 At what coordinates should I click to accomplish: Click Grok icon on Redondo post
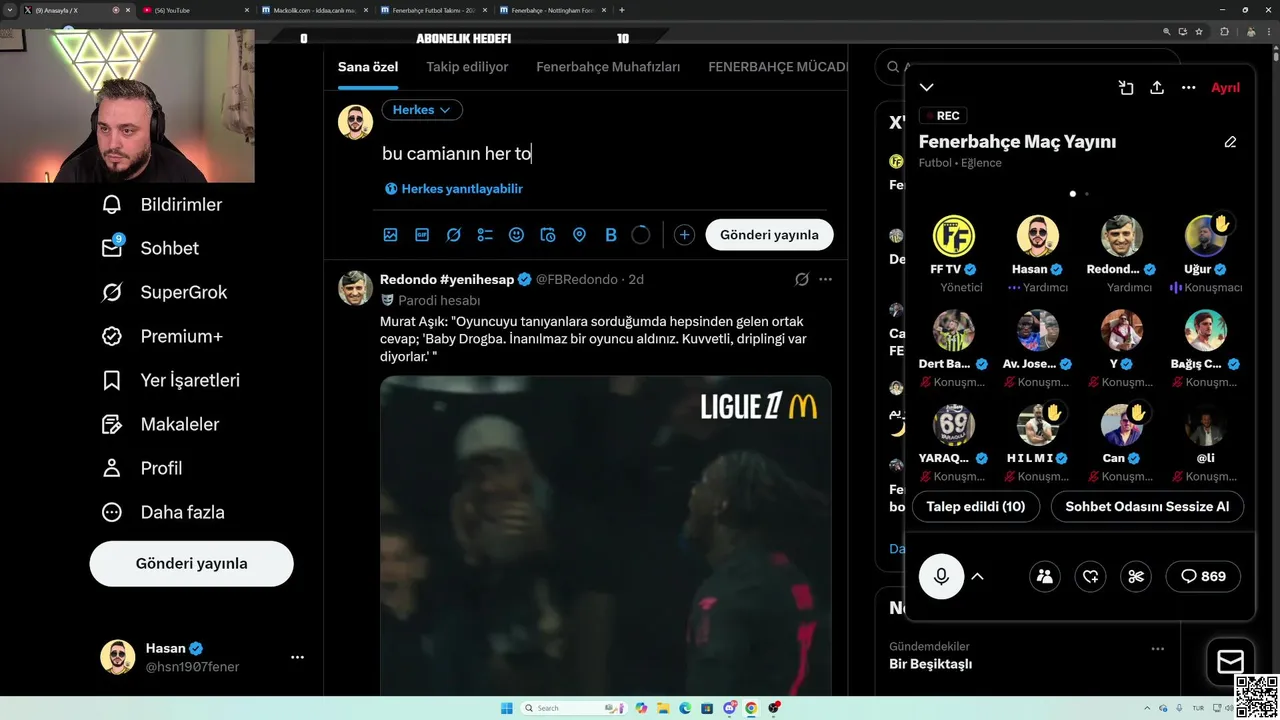(801, 279)
